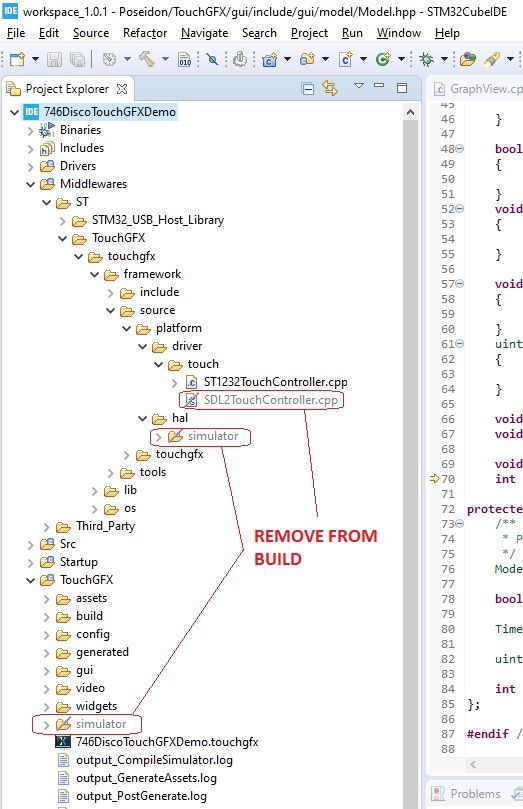Screen dimensions: 523x809
Task: Select the tools folder
Action: (153, 472)
